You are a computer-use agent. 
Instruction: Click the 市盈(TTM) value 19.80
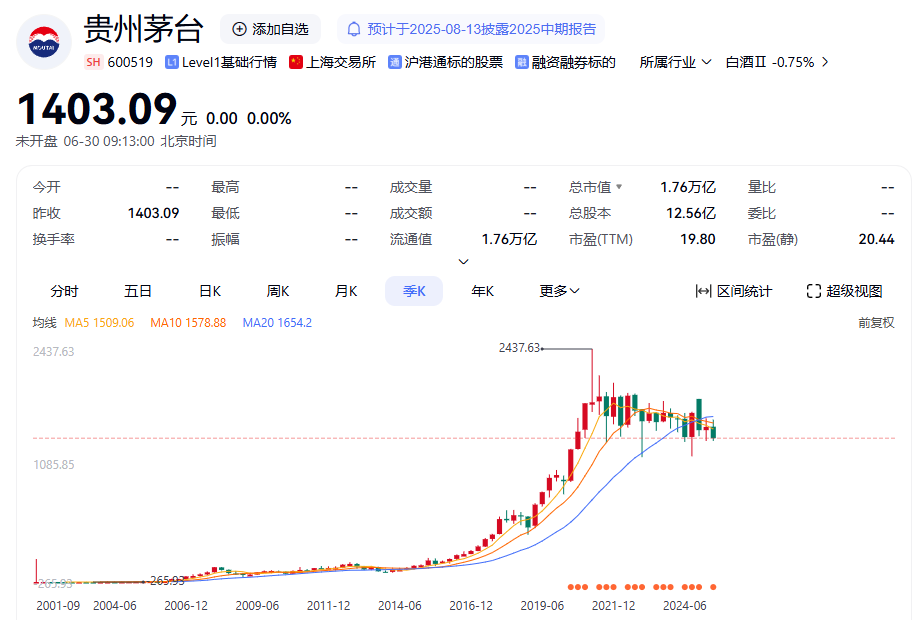[x=698, y=239]
